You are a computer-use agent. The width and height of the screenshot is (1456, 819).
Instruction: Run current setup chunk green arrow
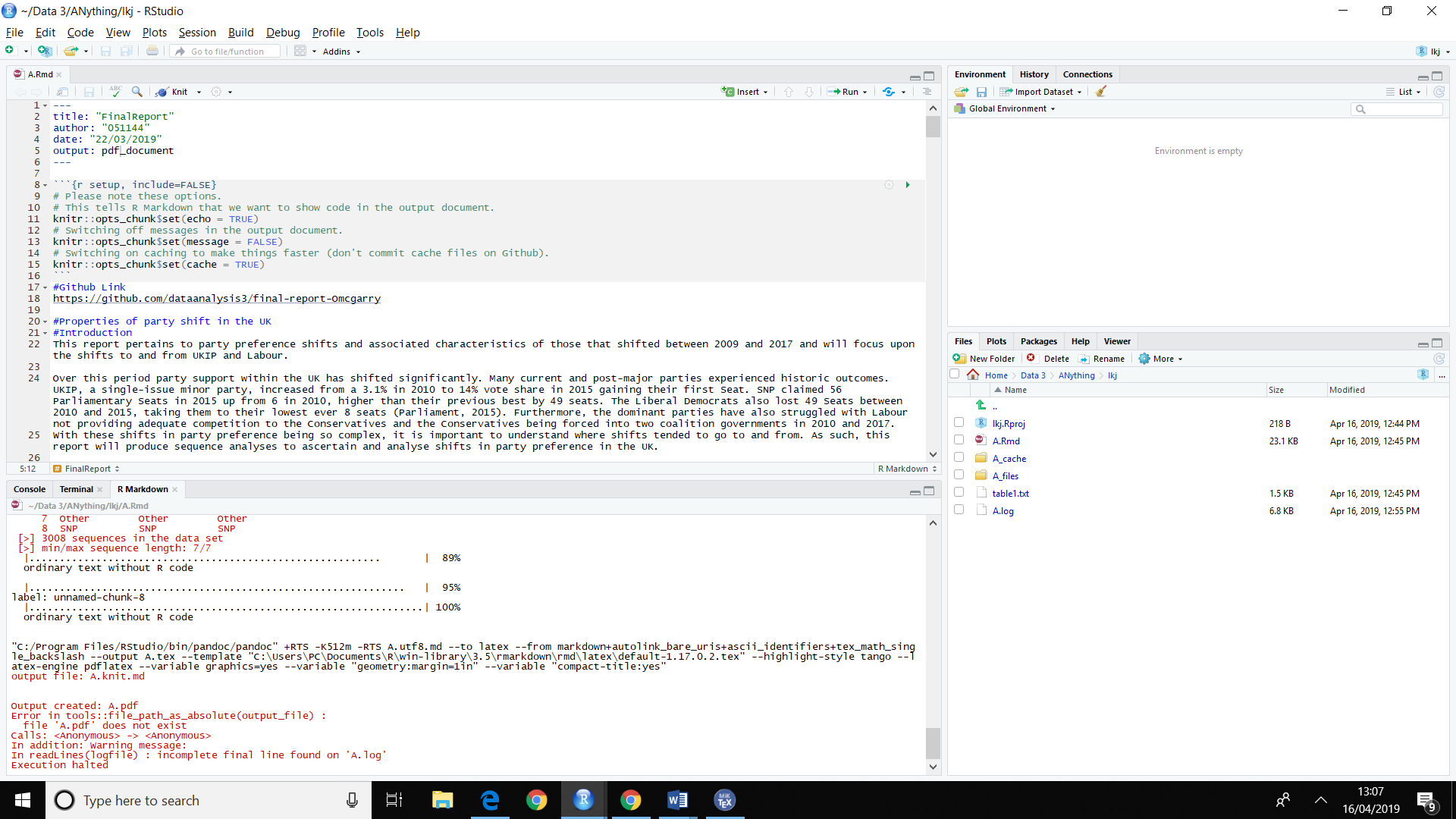(908, 185)
